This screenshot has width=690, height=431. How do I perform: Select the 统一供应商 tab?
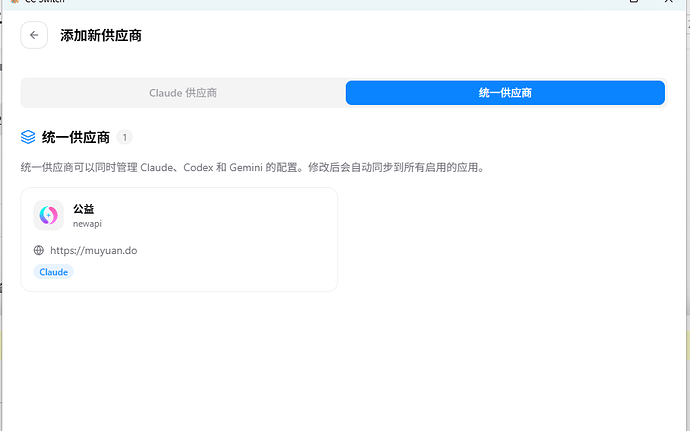point(505,93)
